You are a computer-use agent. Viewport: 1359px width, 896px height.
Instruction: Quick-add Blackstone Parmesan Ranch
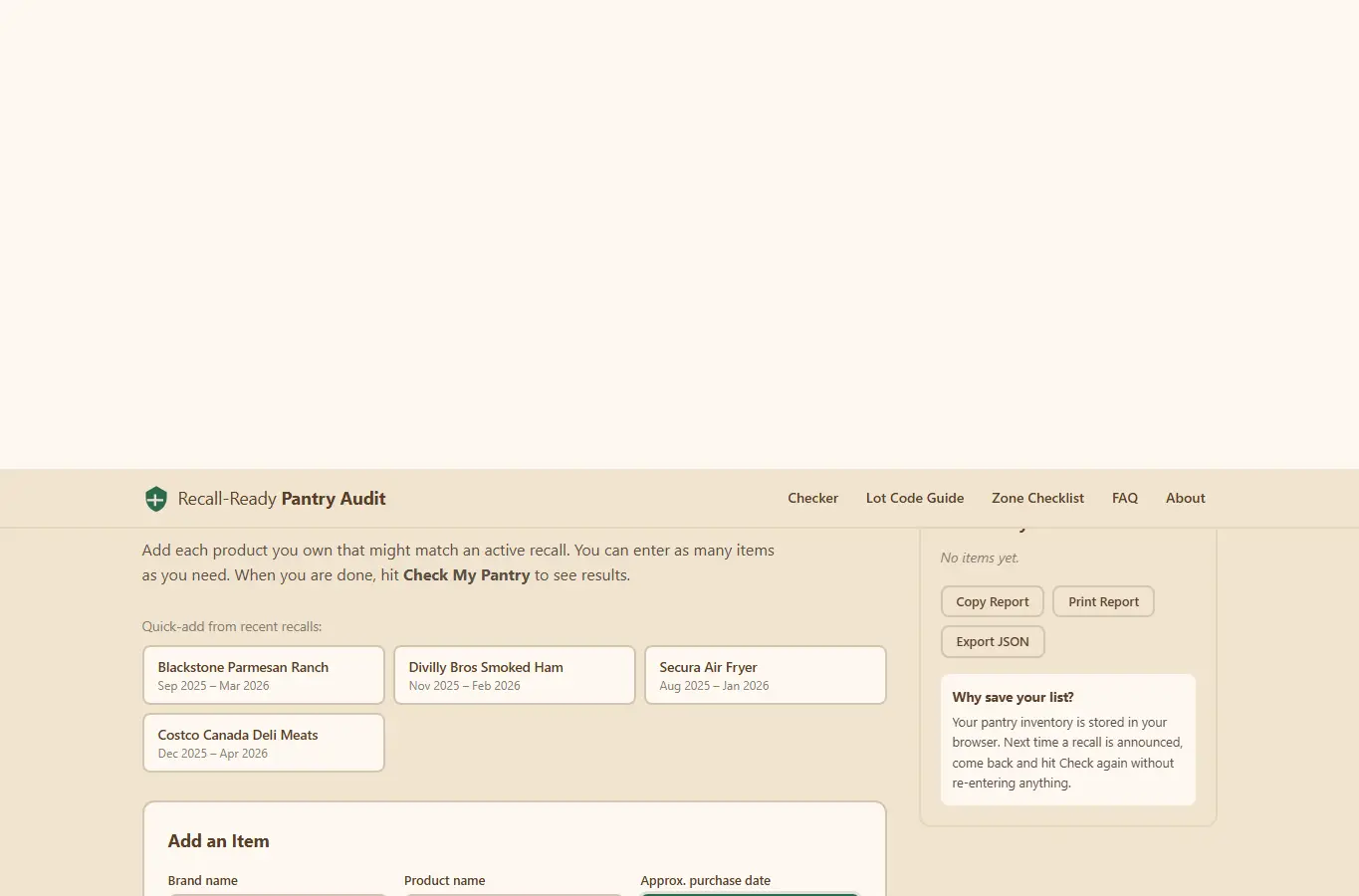[264, 675]
